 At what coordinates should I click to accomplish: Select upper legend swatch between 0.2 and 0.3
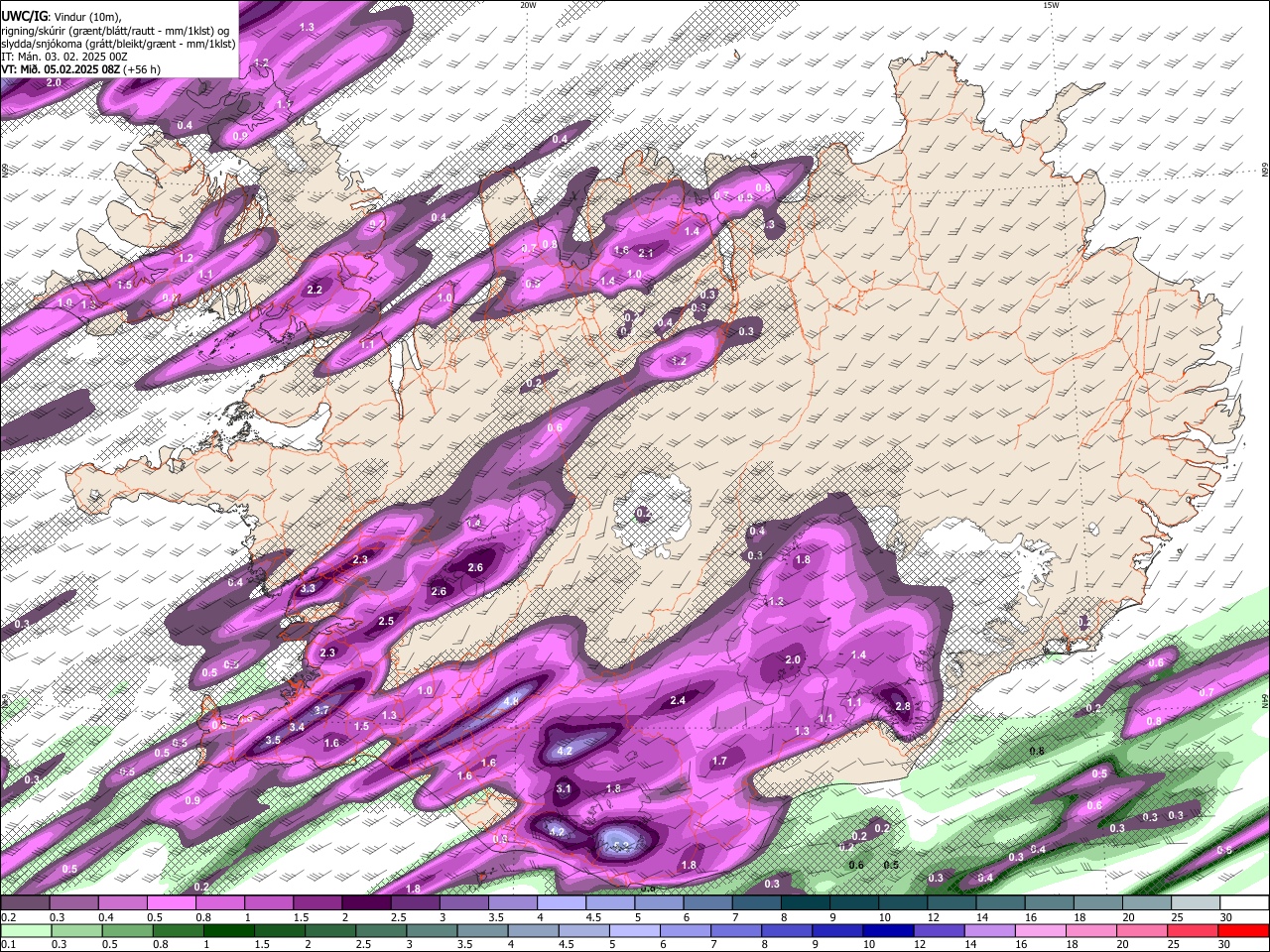click(x=25, y=903)
